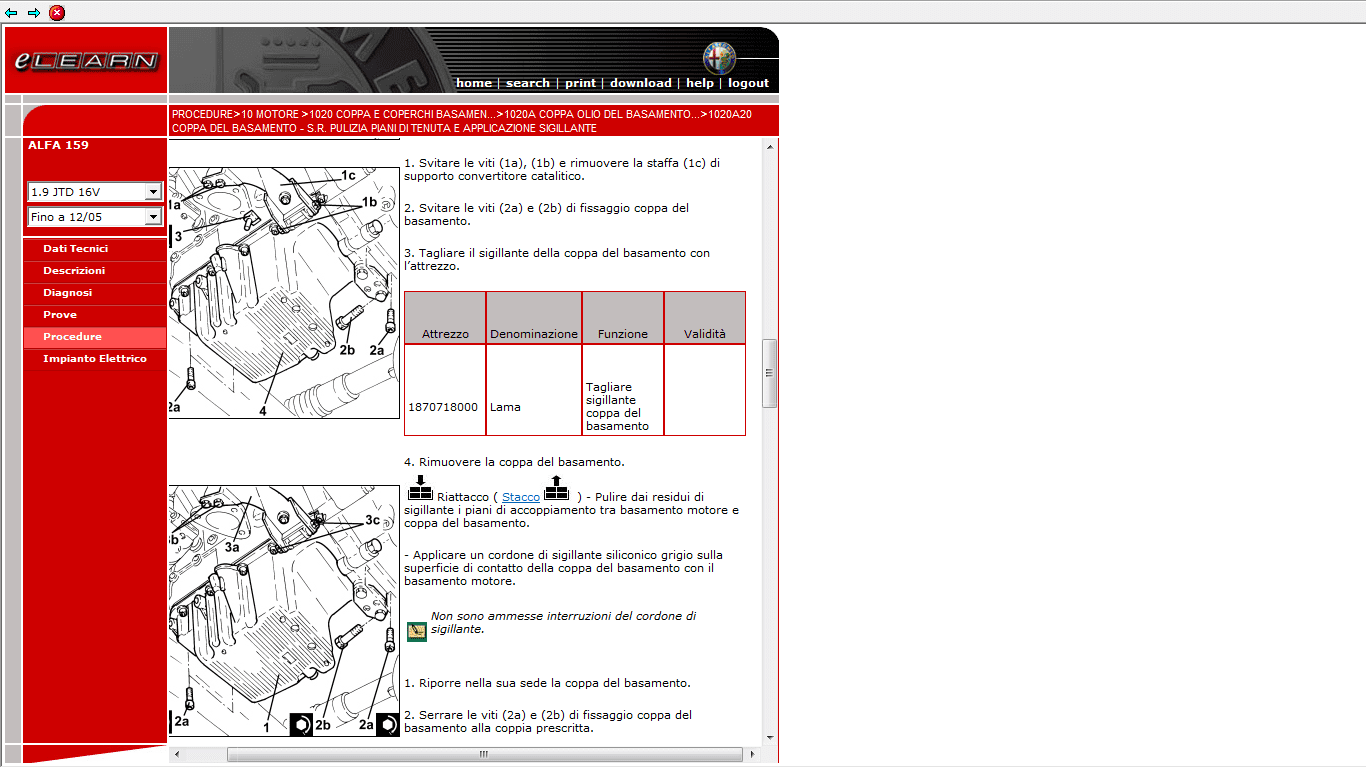
Task: Click the note icon beside sealant warning
Action: (x=416, y=631)
